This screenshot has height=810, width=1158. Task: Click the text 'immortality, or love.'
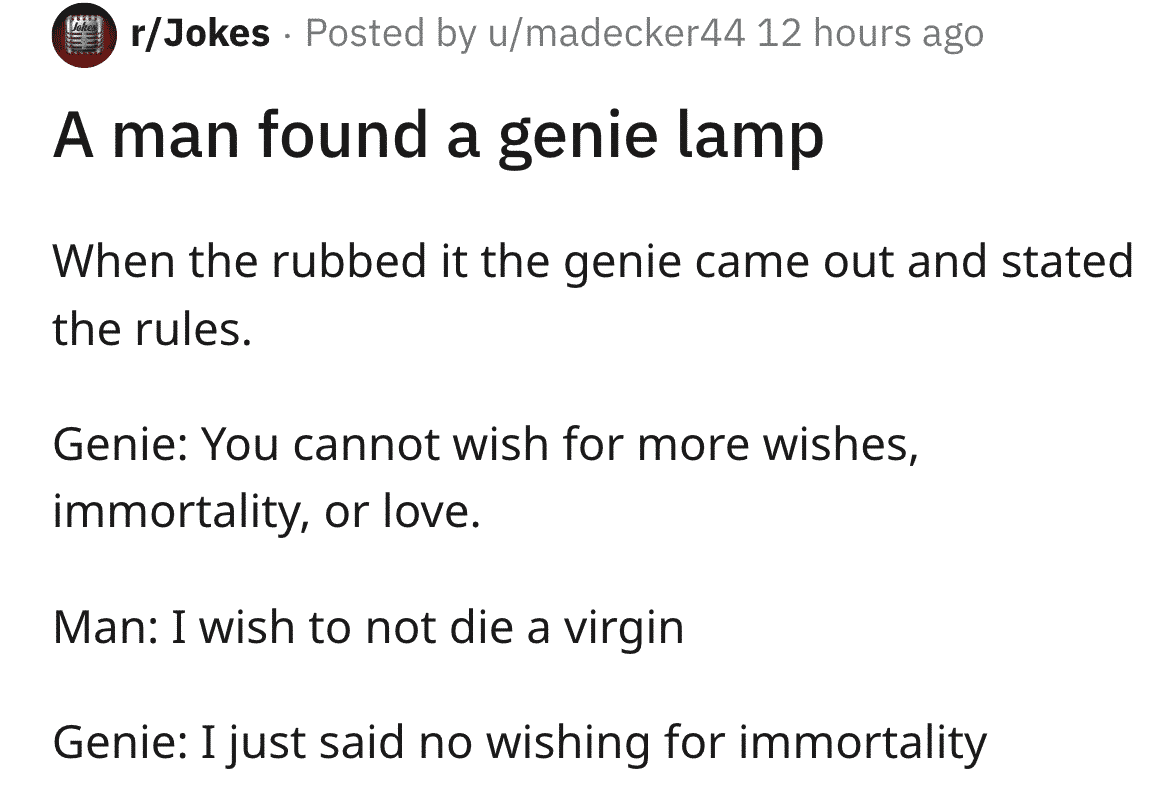pyautogui.click(x=267, y=511)
